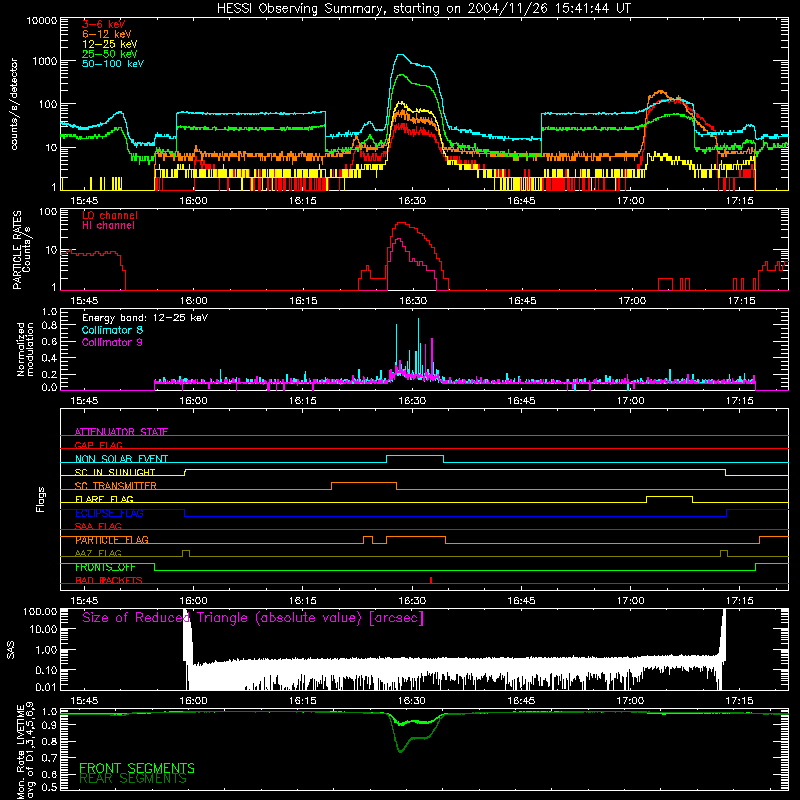This screenshot has width=800, height=800.
Task: Pick the red 3-6 keV legend label
Action: click(103, 24)
